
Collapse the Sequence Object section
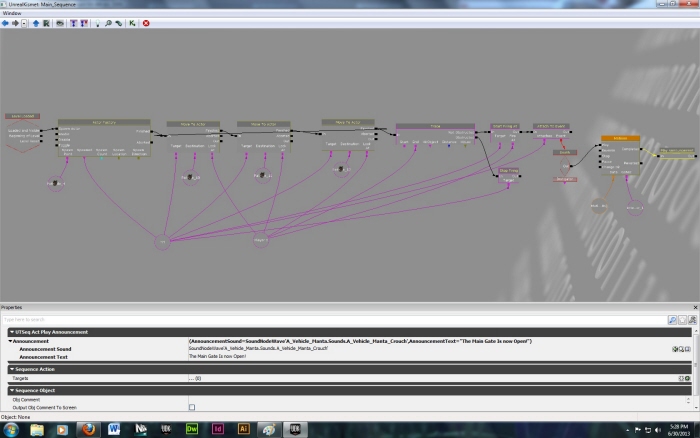click(x=10, y=390)
